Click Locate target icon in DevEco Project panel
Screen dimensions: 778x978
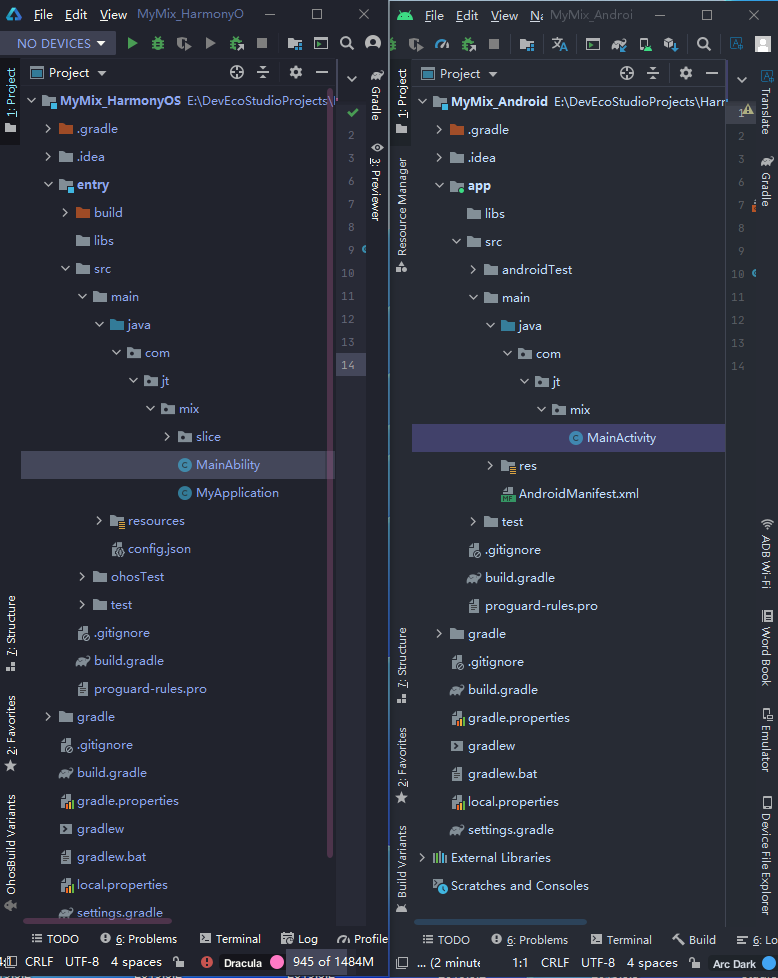click(236, 72)
